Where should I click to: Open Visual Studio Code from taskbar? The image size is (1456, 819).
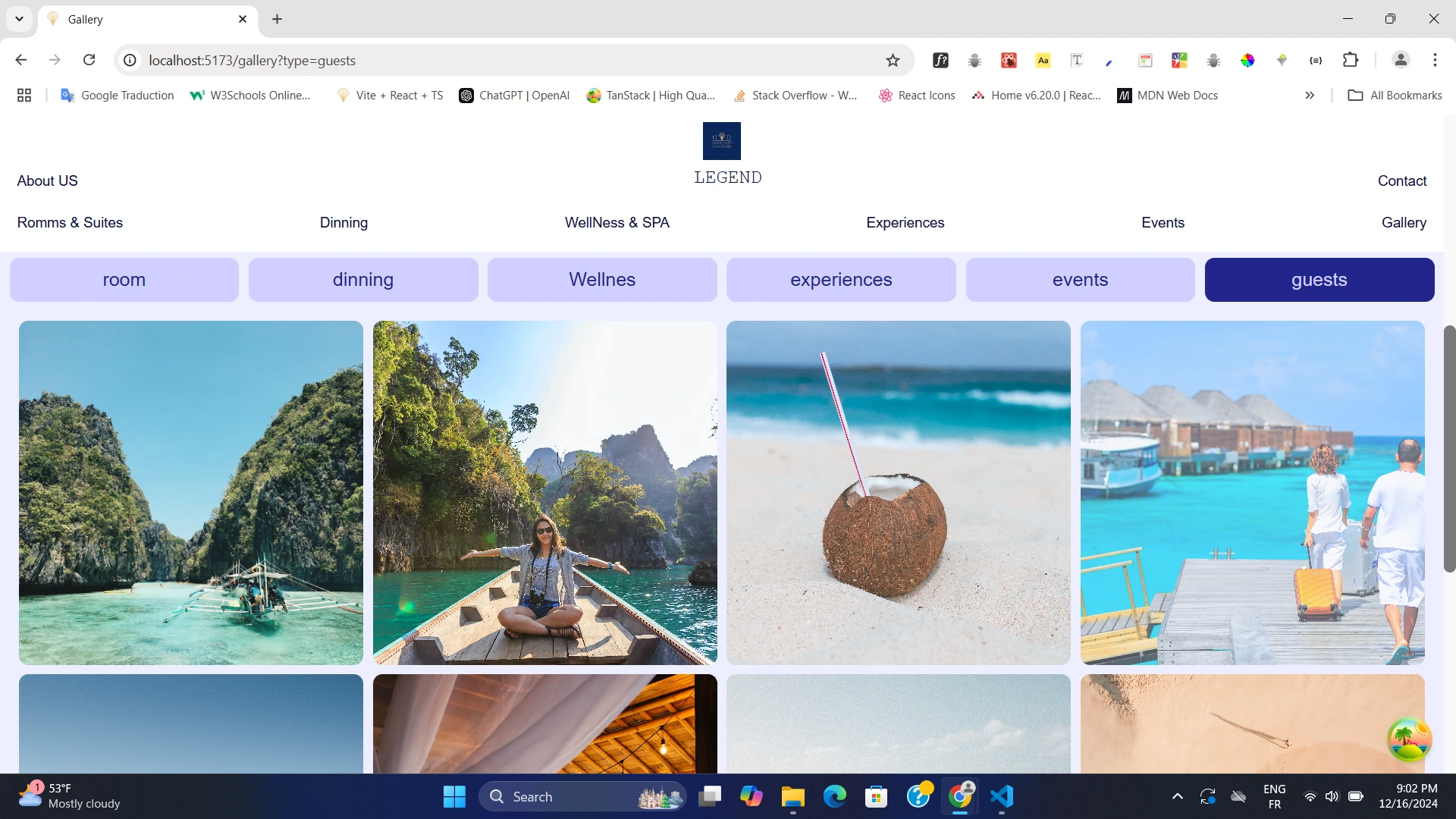(1001, 796)
